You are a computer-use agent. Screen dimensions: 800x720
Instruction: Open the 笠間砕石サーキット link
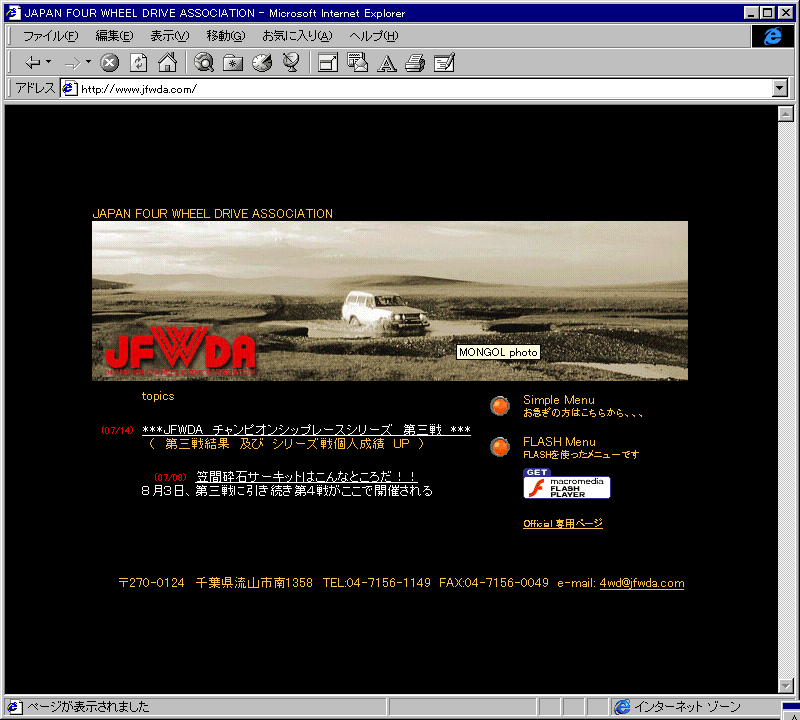(x=307, y=477)
